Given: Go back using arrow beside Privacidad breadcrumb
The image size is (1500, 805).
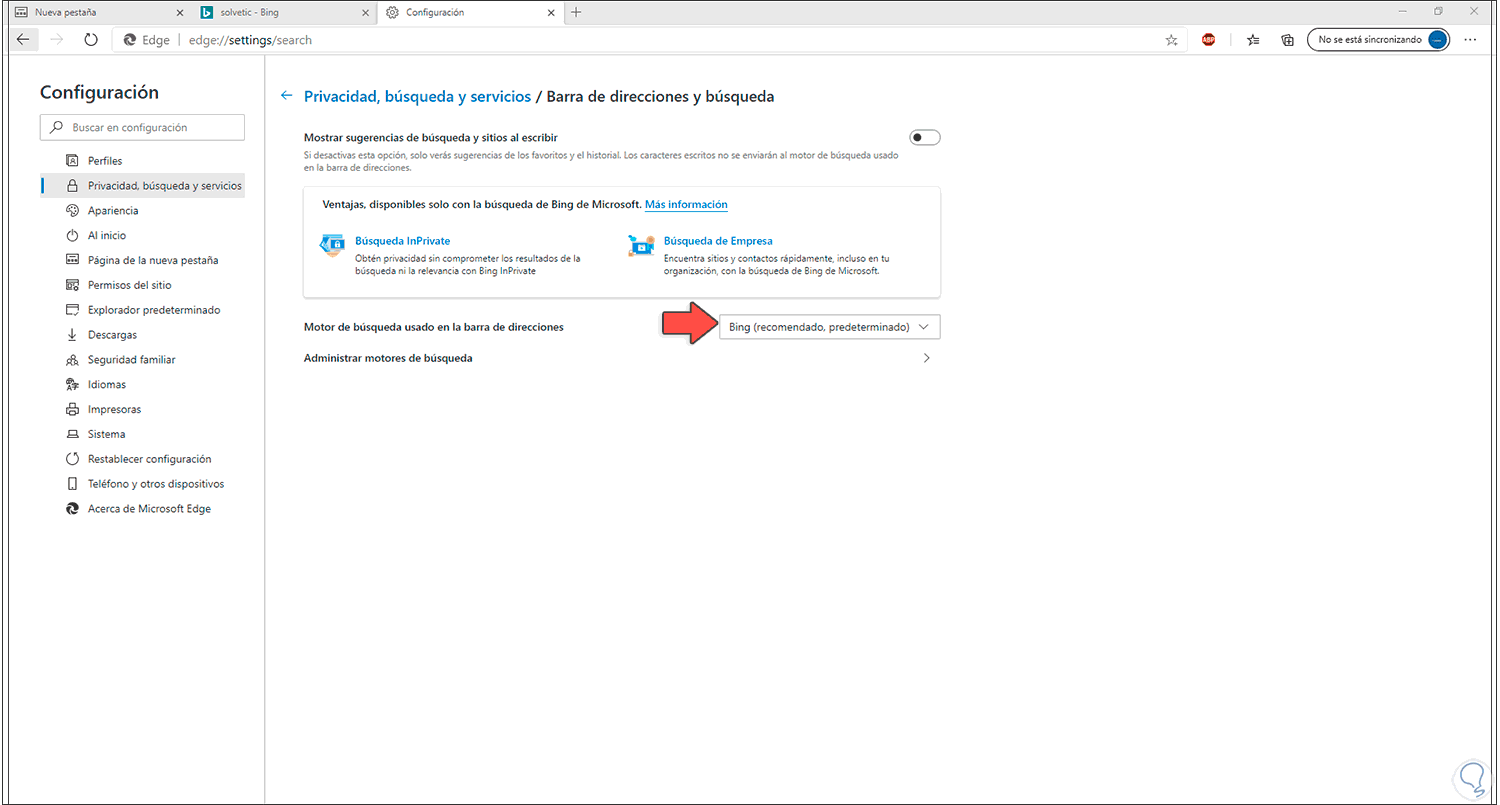Looking at the screenshot, I should click(x=287, y=96).
